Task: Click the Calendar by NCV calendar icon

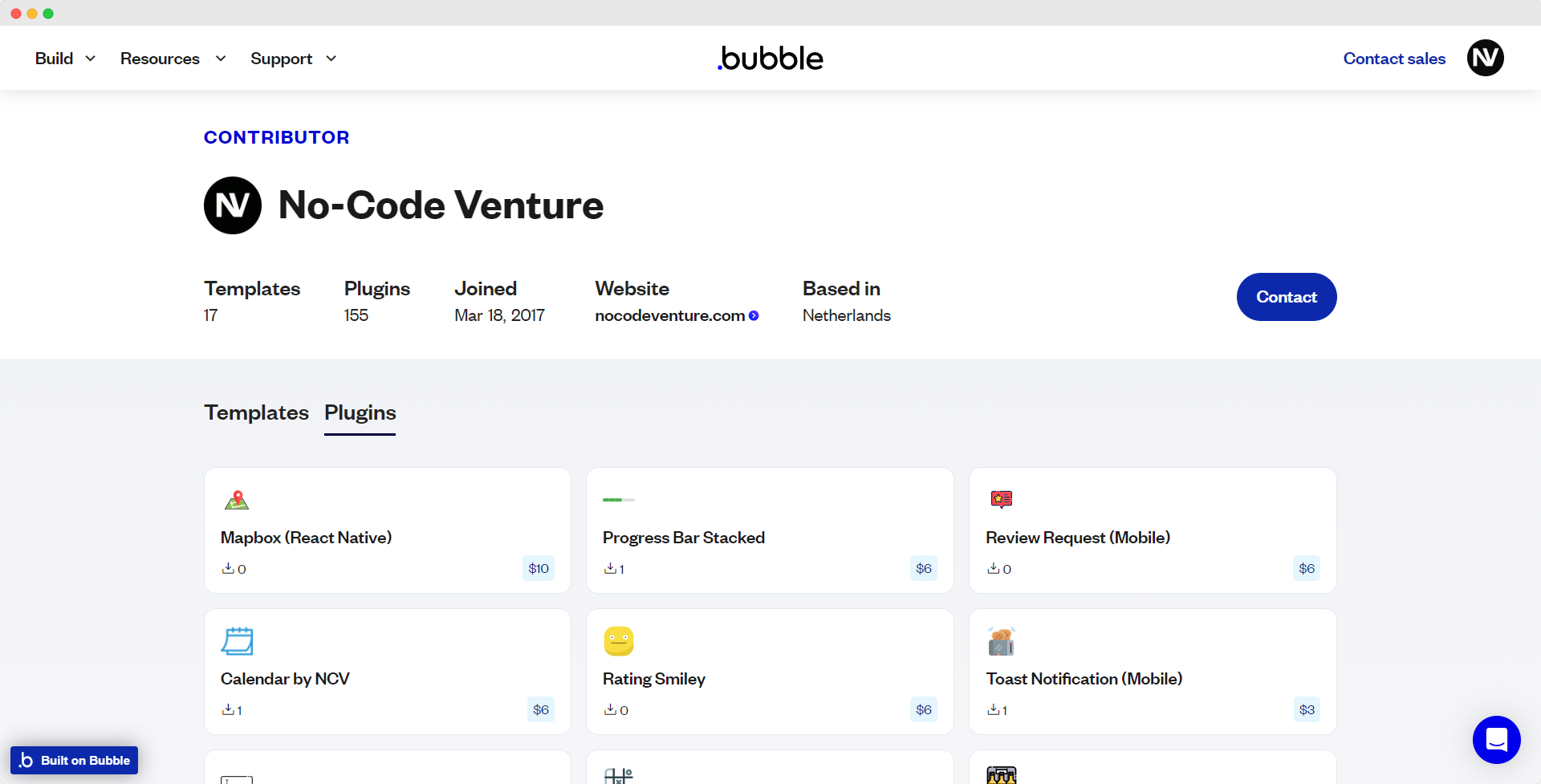Action: (x=237, y=640)
